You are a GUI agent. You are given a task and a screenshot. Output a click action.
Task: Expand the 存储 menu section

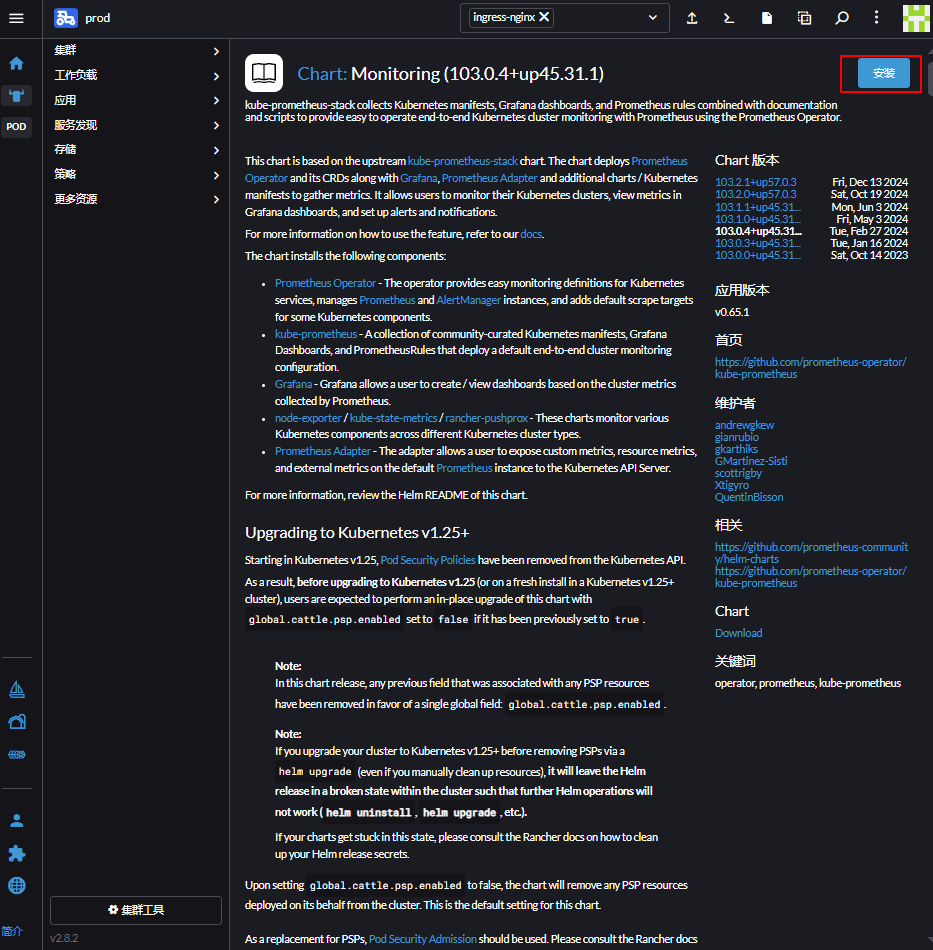[136, 150]
